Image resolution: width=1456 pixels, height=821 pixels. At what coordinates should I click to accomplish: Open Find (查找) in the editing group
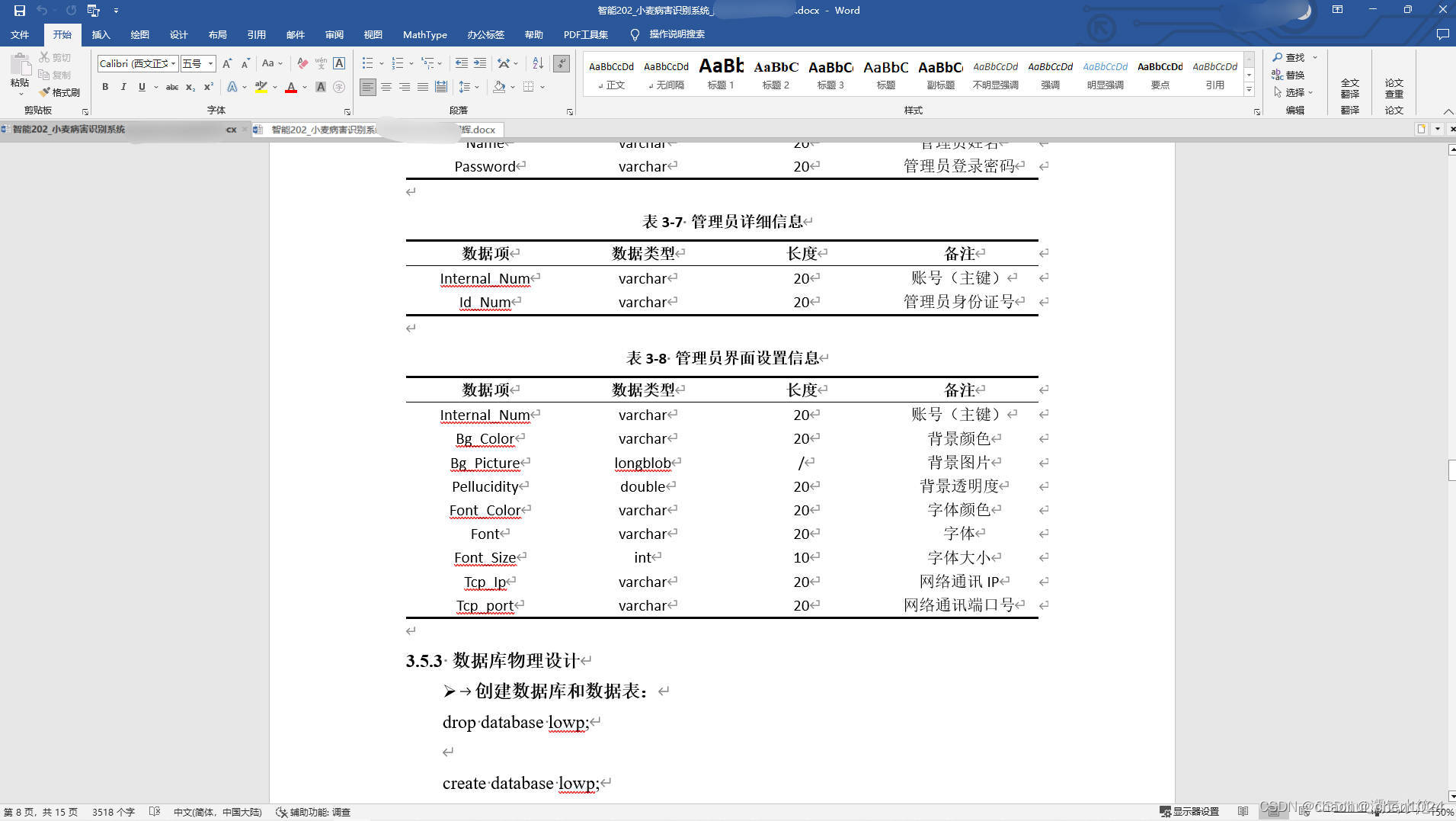point(1288,57)
